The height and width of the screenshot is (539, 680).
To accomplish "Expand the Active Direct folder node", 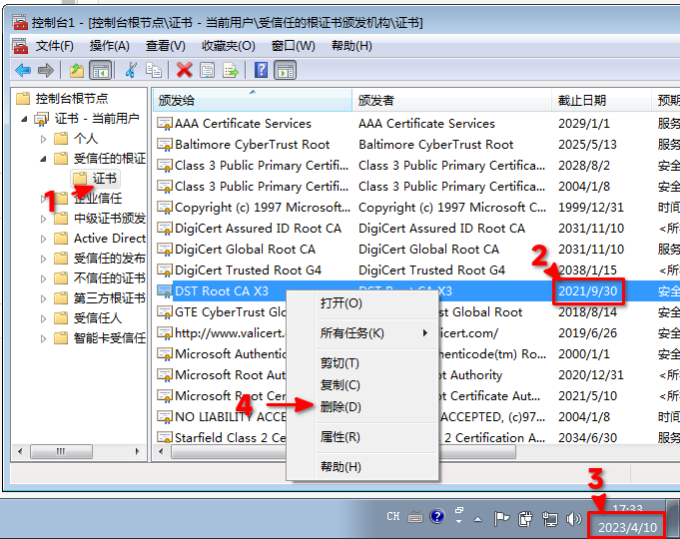I will pos(43,238).
